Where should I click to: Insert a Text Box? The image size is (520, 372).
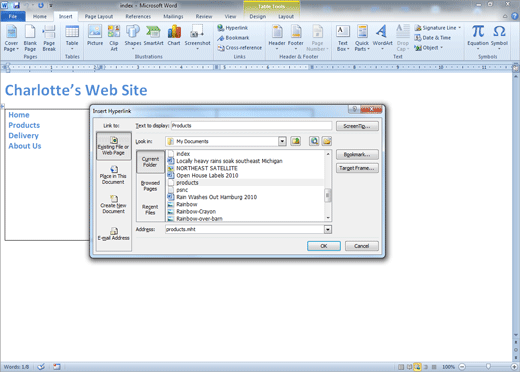tap(343, 38)
